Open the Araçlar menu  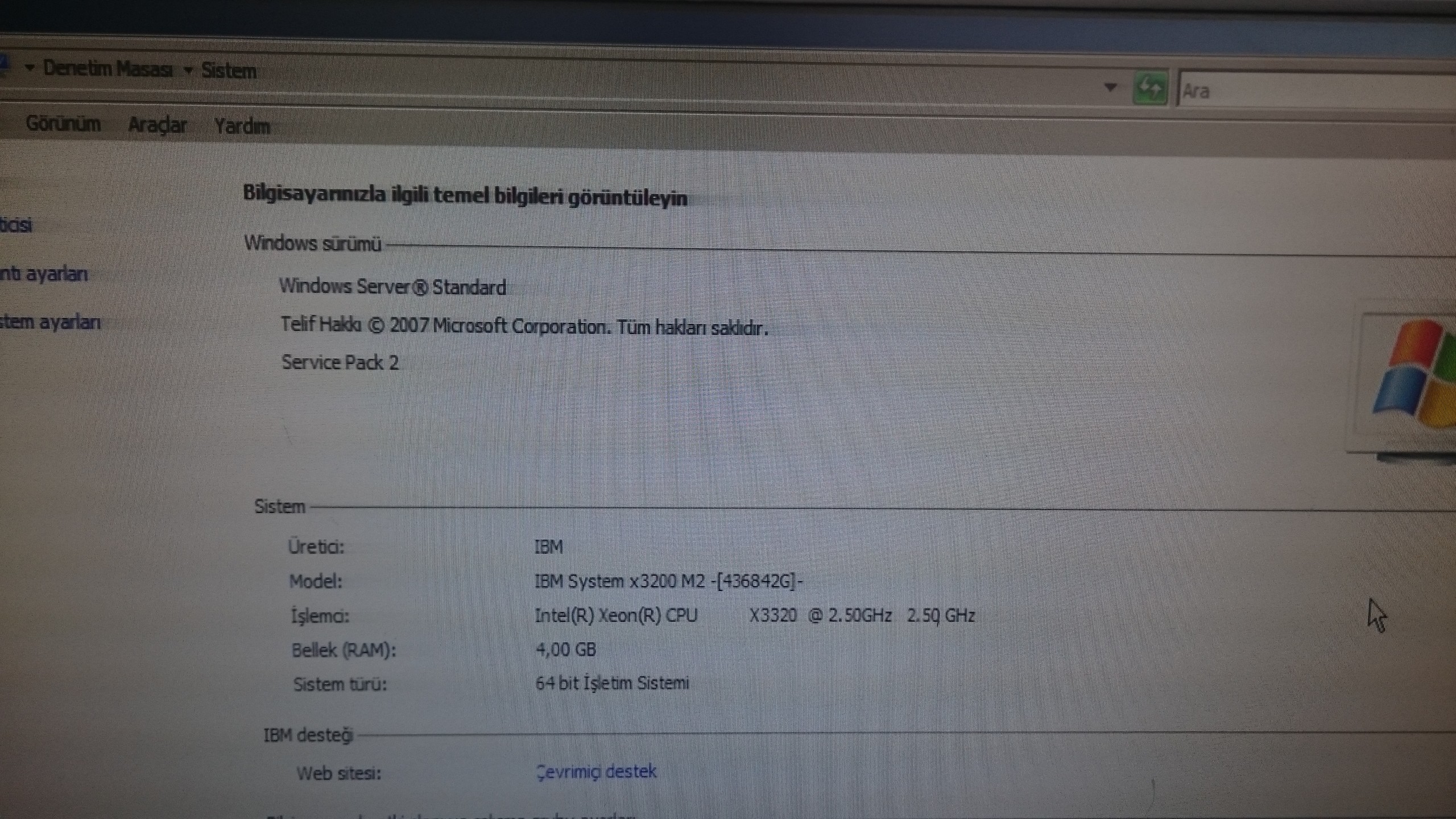coord(158,125)
